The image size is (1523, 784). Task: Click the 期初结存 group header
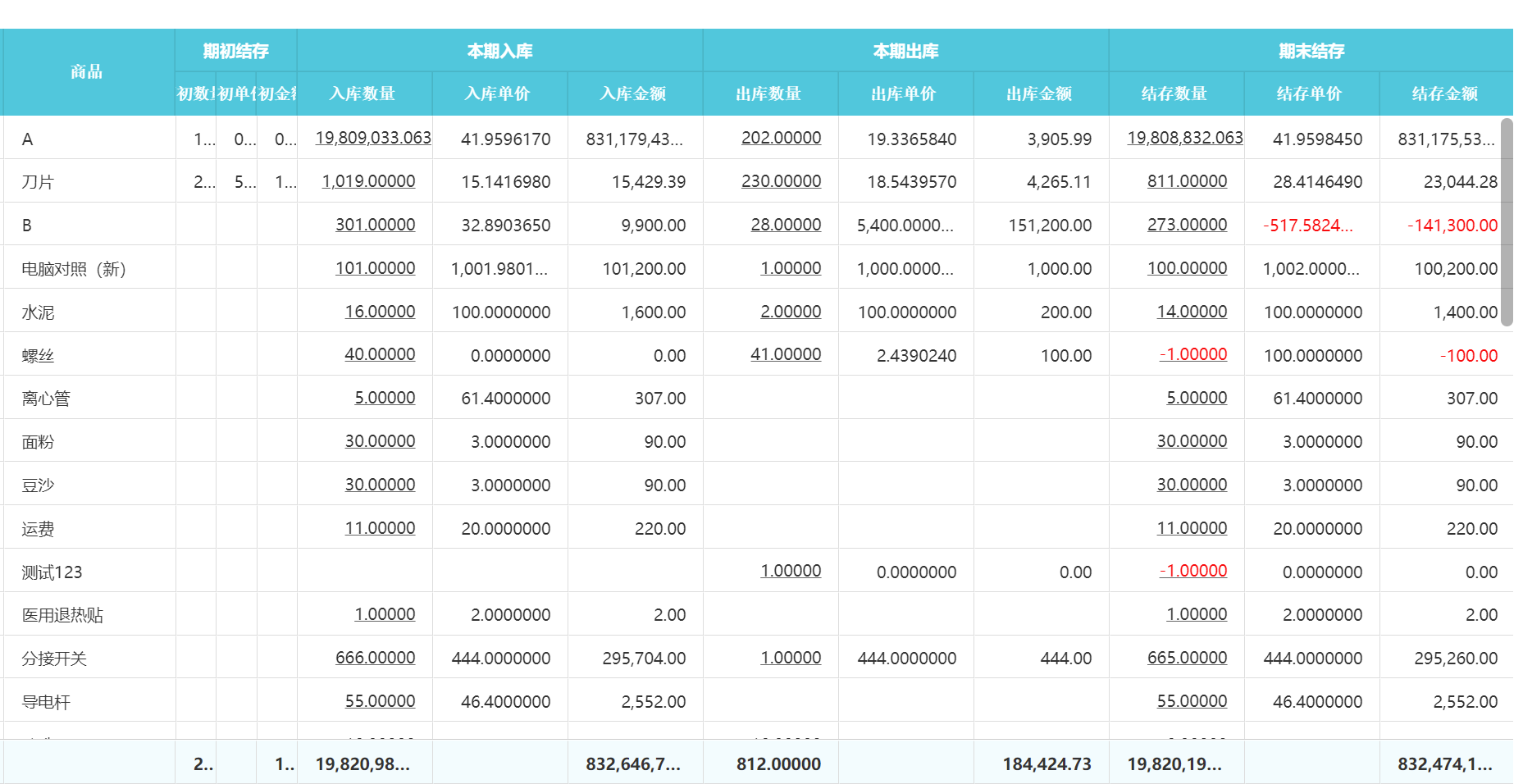235,51
